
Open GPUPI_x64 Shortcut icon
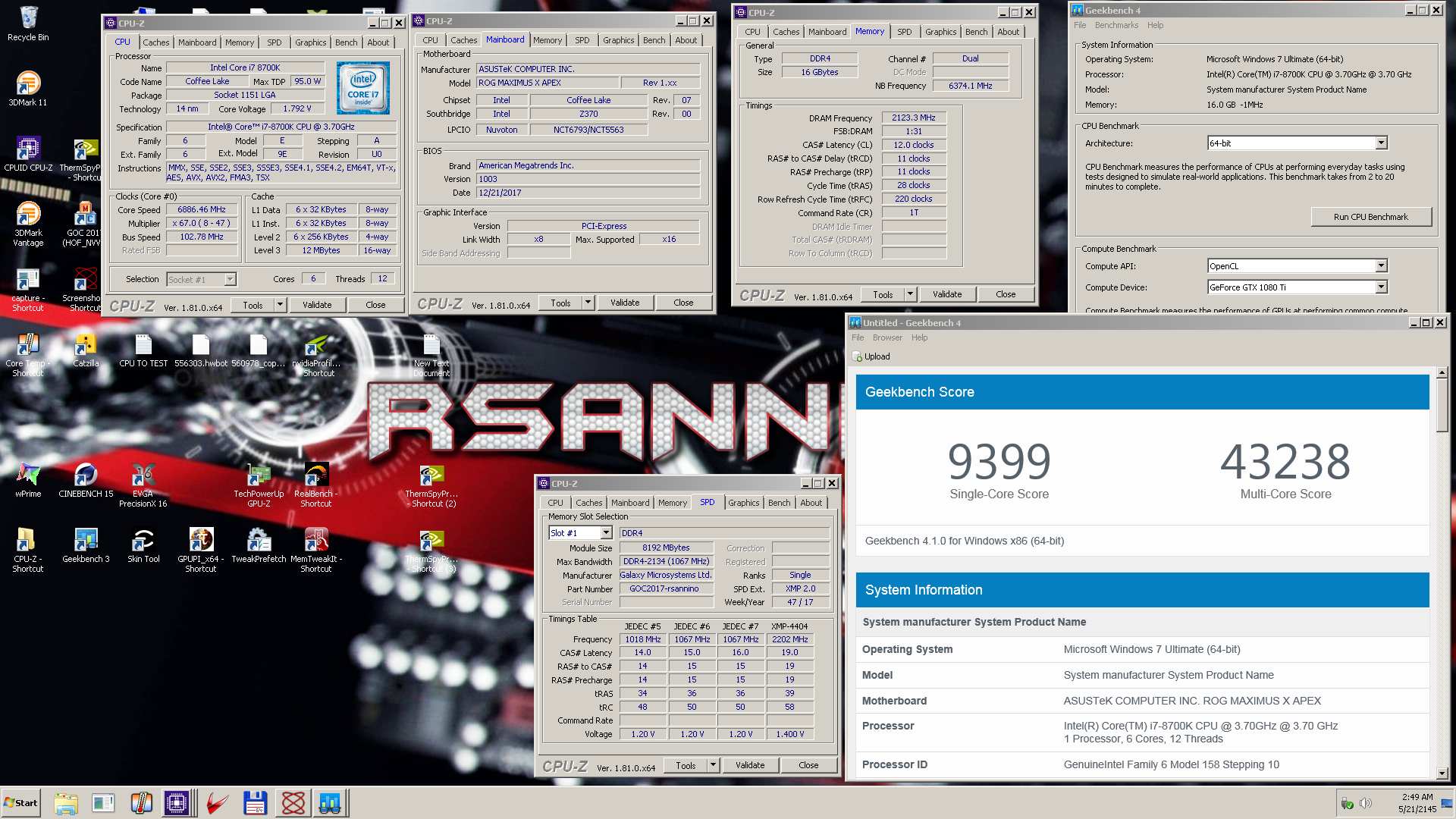coord(201,550)
